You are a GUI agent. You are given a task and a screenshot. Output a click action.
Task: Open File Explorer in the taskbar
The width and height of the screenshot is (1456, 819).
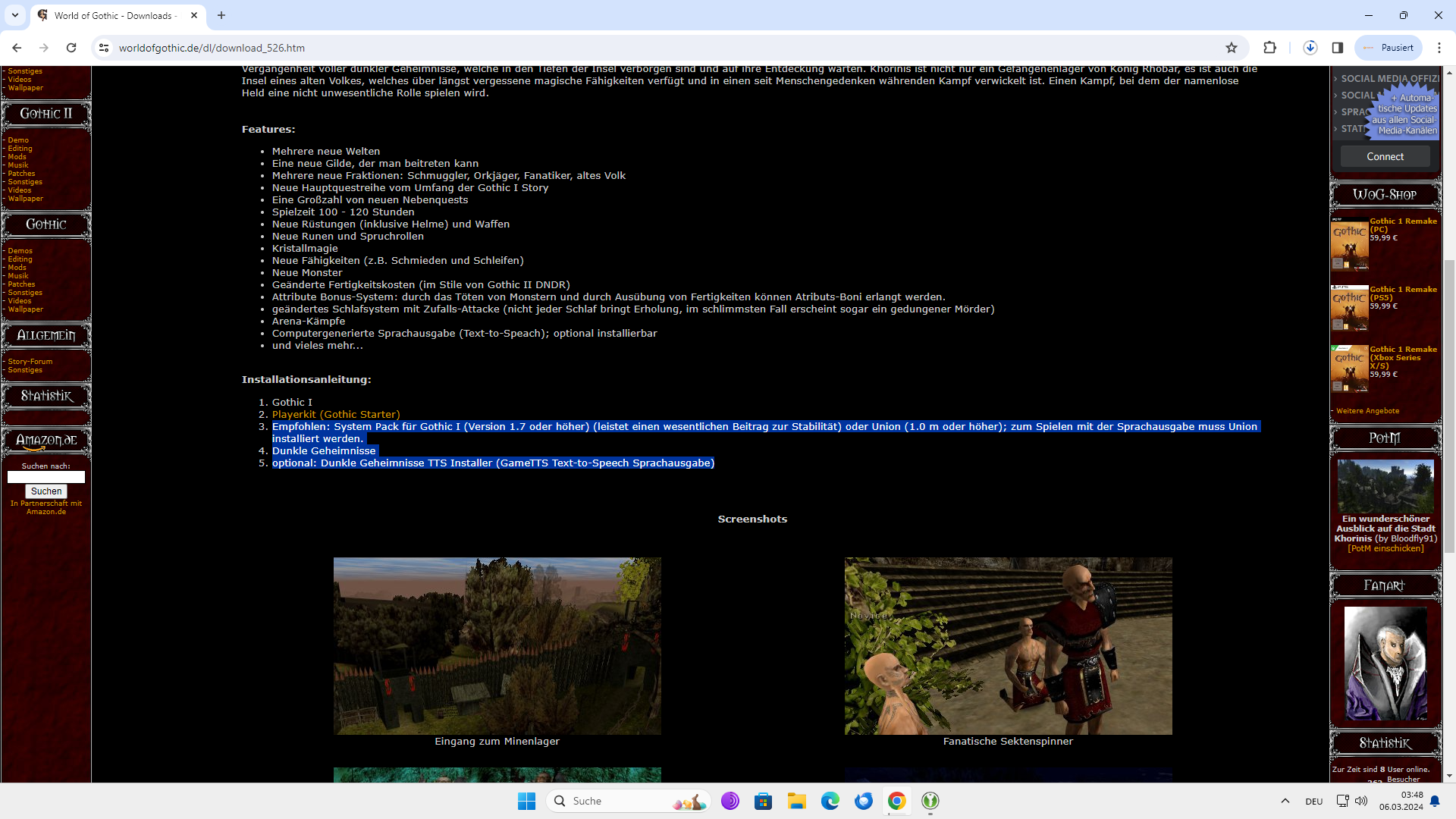click(796, 801)
